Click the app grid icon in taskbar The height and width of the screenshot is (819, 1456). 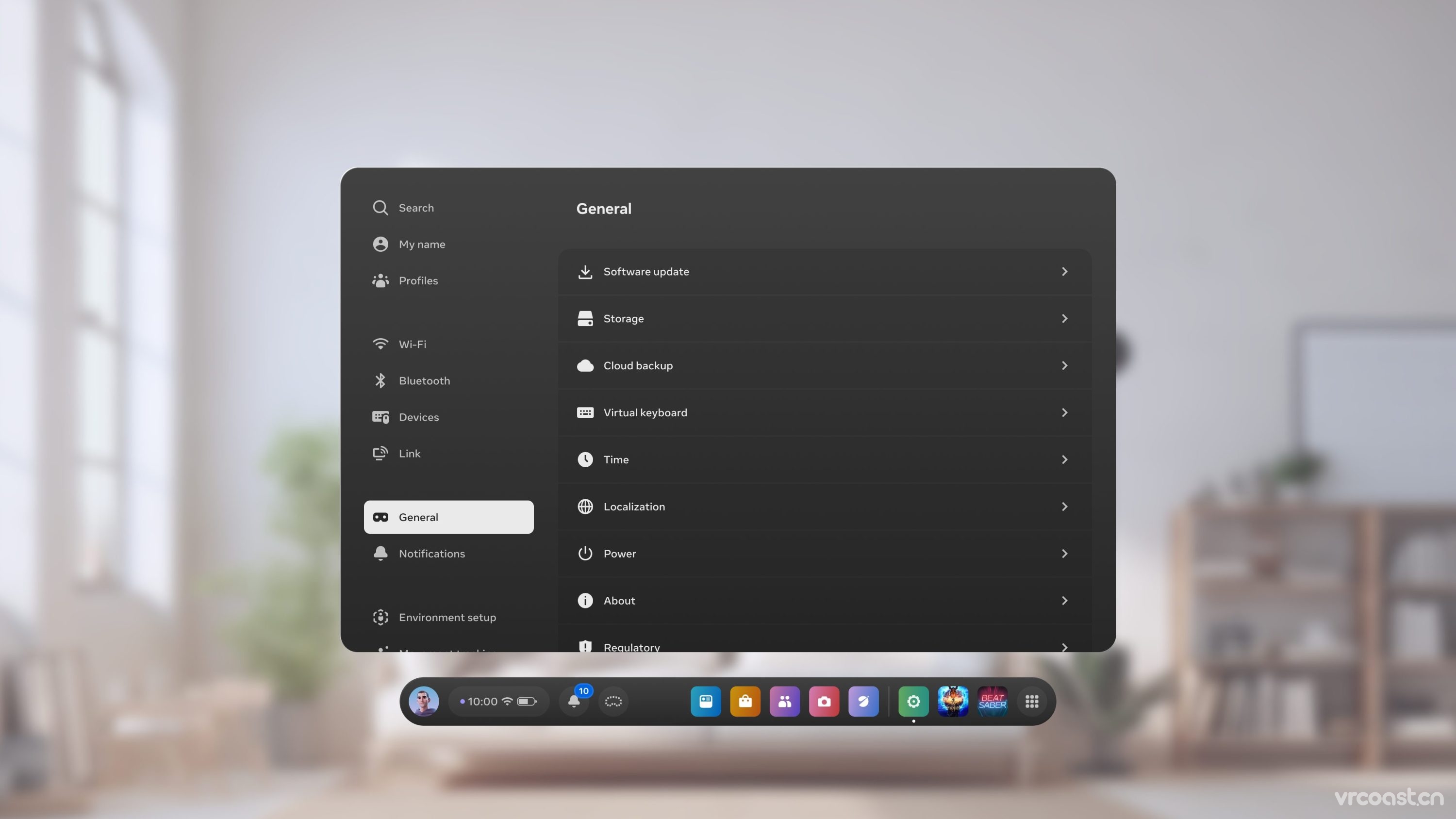[1032, 701]
